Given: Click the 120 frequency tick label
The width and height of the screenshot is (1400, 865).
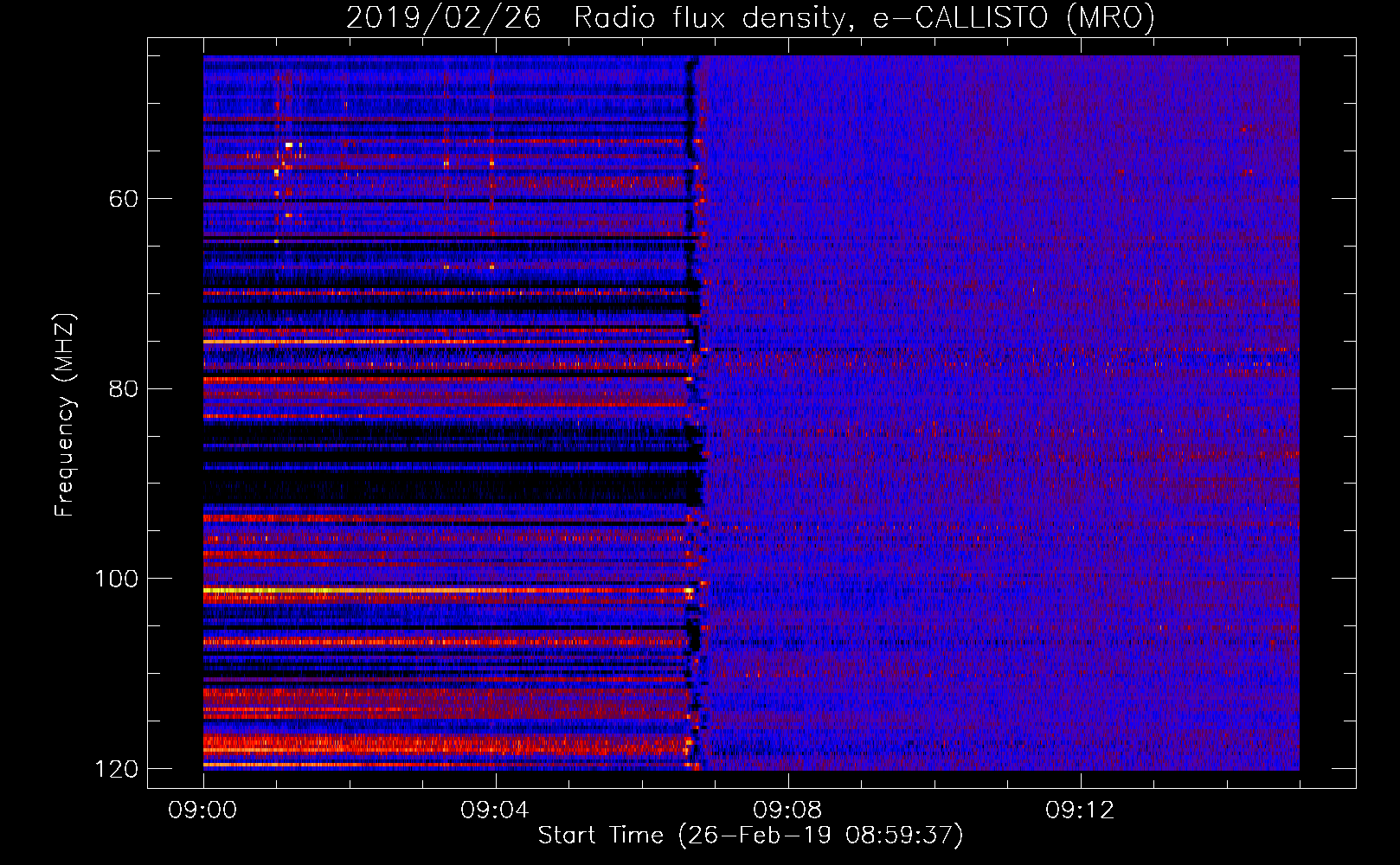Looking at the screenshot, I should coord(116,768).
